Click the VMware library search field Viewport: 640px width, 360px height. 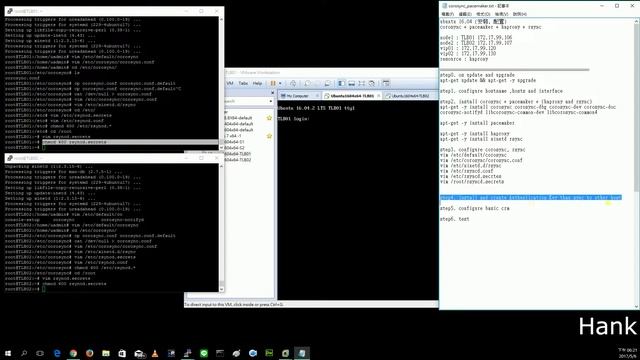246,101
